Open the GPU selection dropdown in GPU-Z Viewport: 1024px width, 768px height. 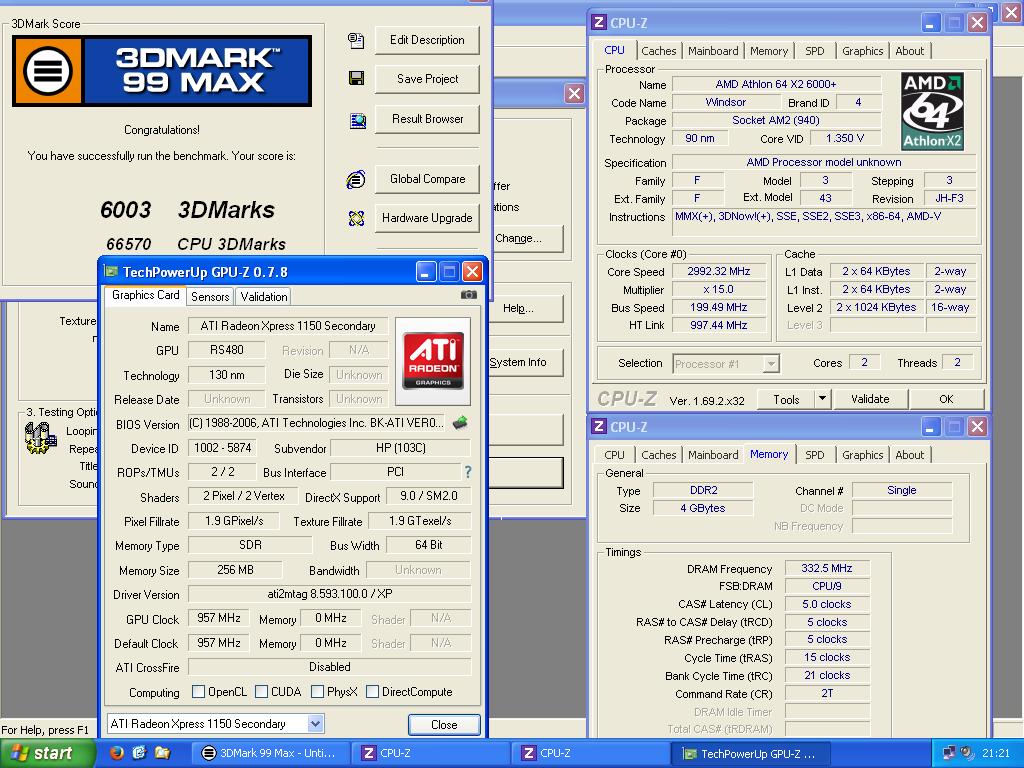[x=315, y=724]
